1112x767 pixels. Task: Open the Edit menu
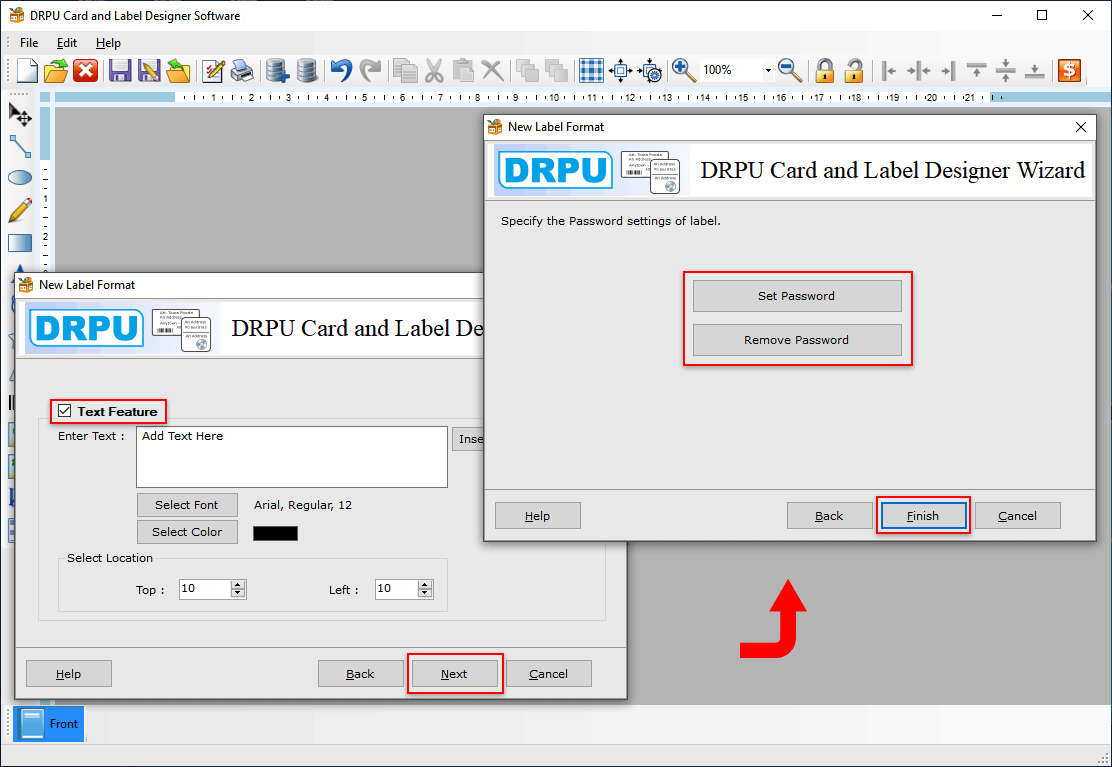click(x=67, y=43)
